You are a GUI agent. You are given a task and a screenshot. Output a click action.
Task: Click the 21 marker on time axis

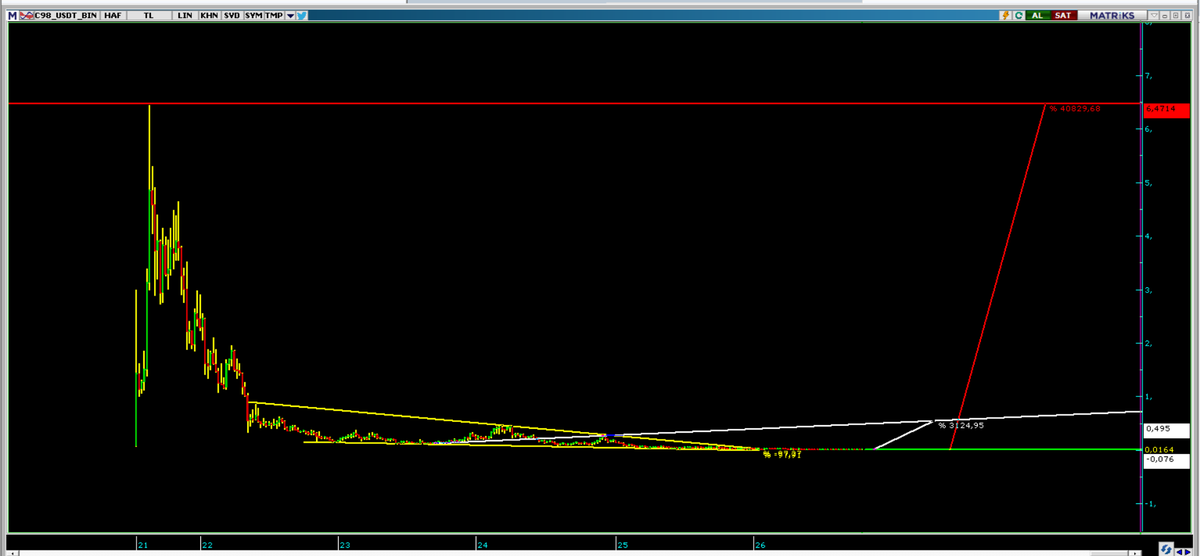tap(143, 545)
